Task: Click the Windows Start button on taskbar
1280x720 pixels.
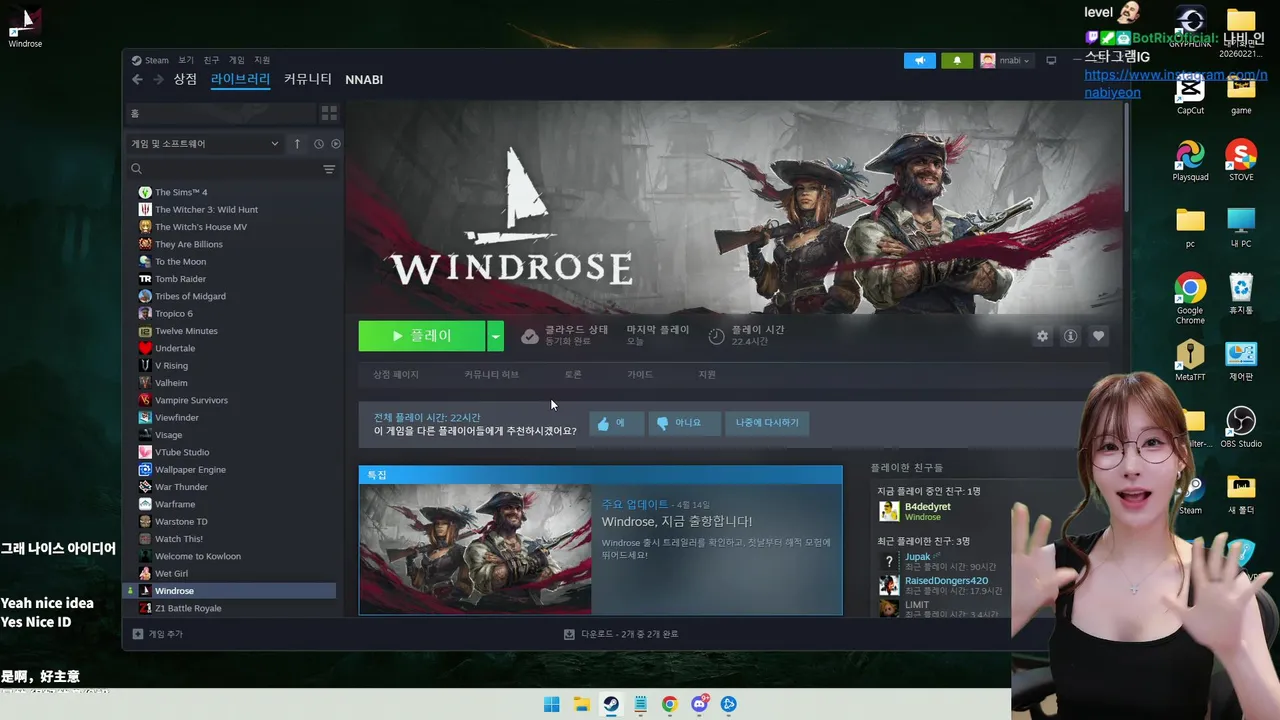Action: coord(551,704)
